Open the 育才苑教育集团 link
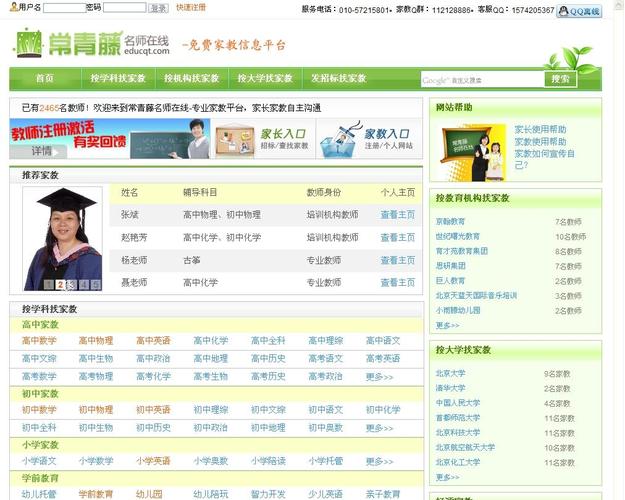The image size is (625, 500). pos(462,251)
